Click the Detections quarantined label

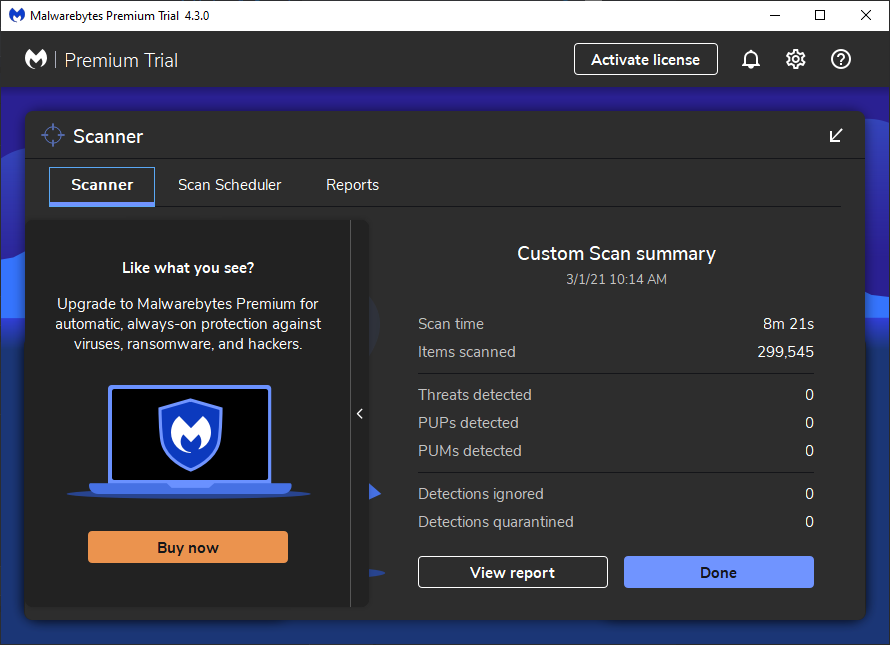tap(496, 522)
